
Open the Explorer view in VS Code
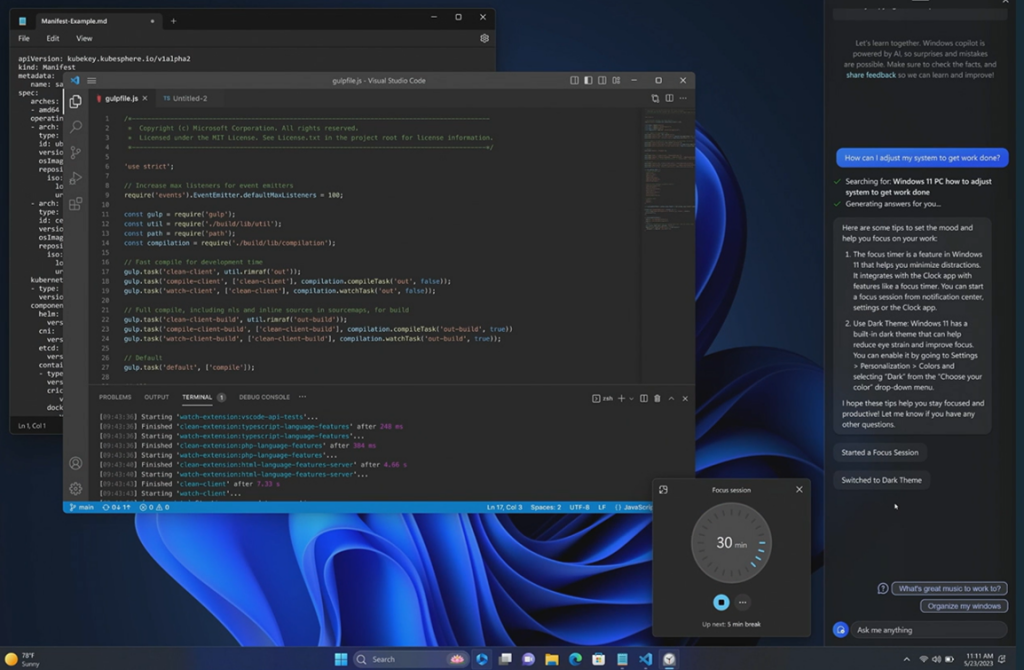75,101
